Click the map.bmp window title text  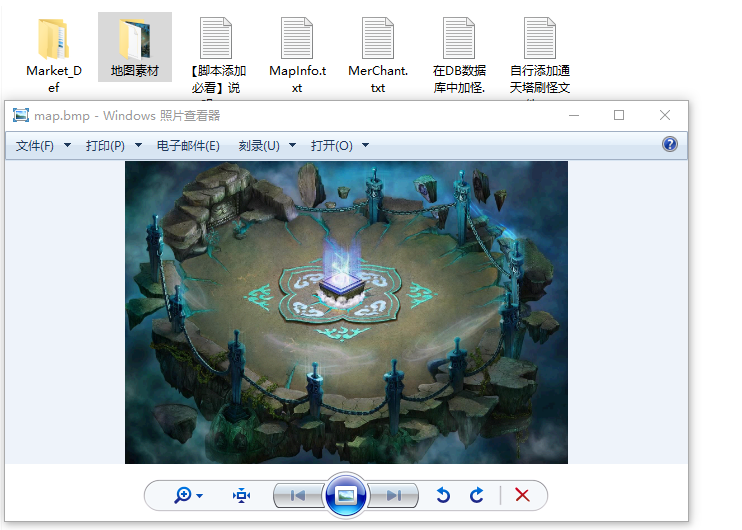point(127,115)
